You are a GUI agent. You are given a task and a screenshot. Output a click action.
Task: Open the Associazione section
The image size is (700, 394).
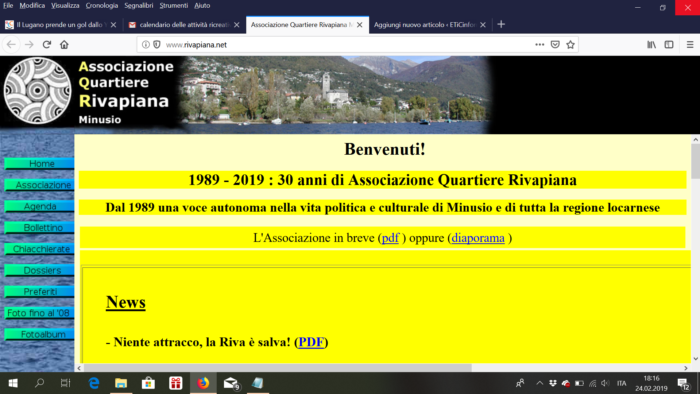click(39, 185)
